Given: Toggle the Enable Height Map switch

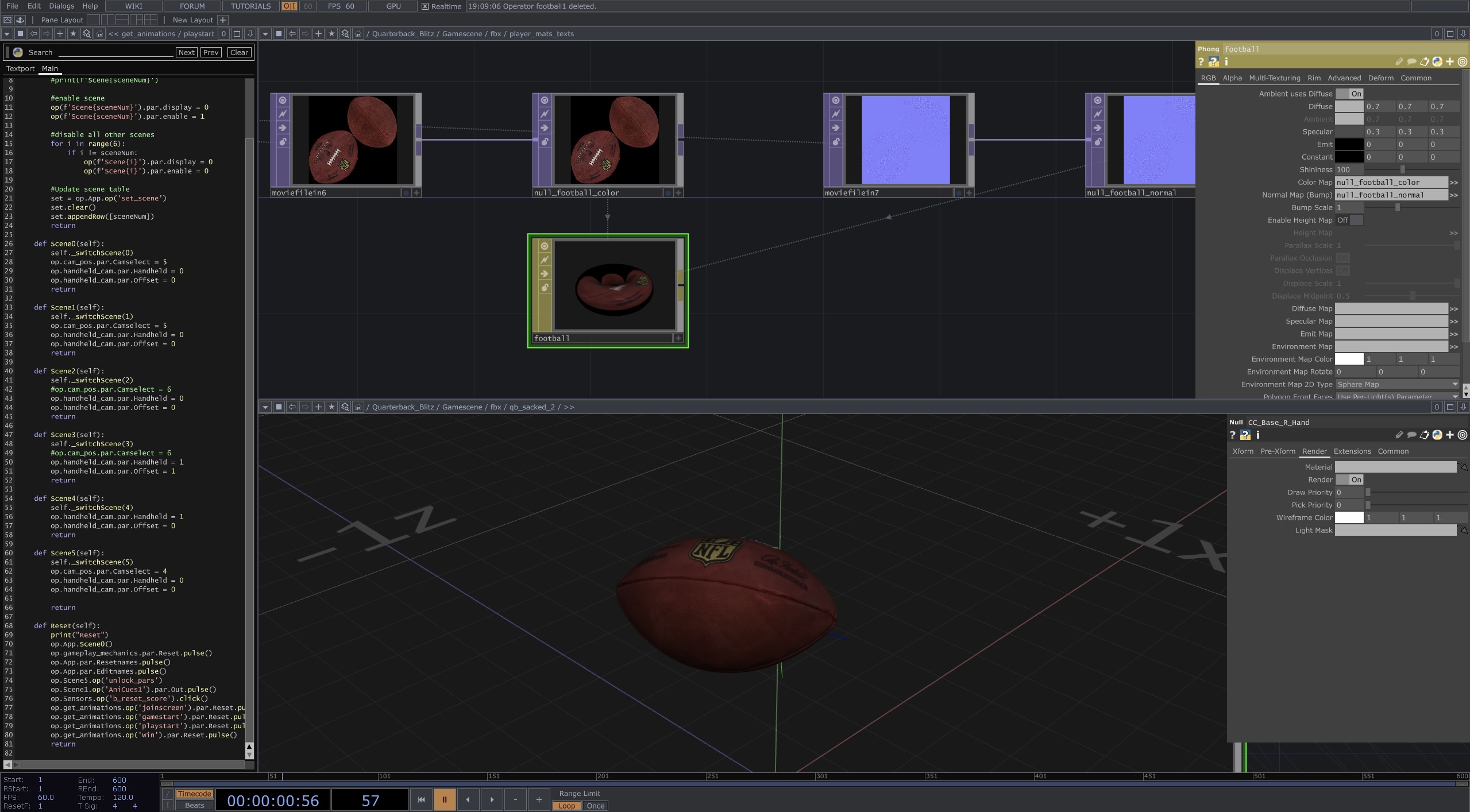Looking at the screenshot, I should 1349,221.
